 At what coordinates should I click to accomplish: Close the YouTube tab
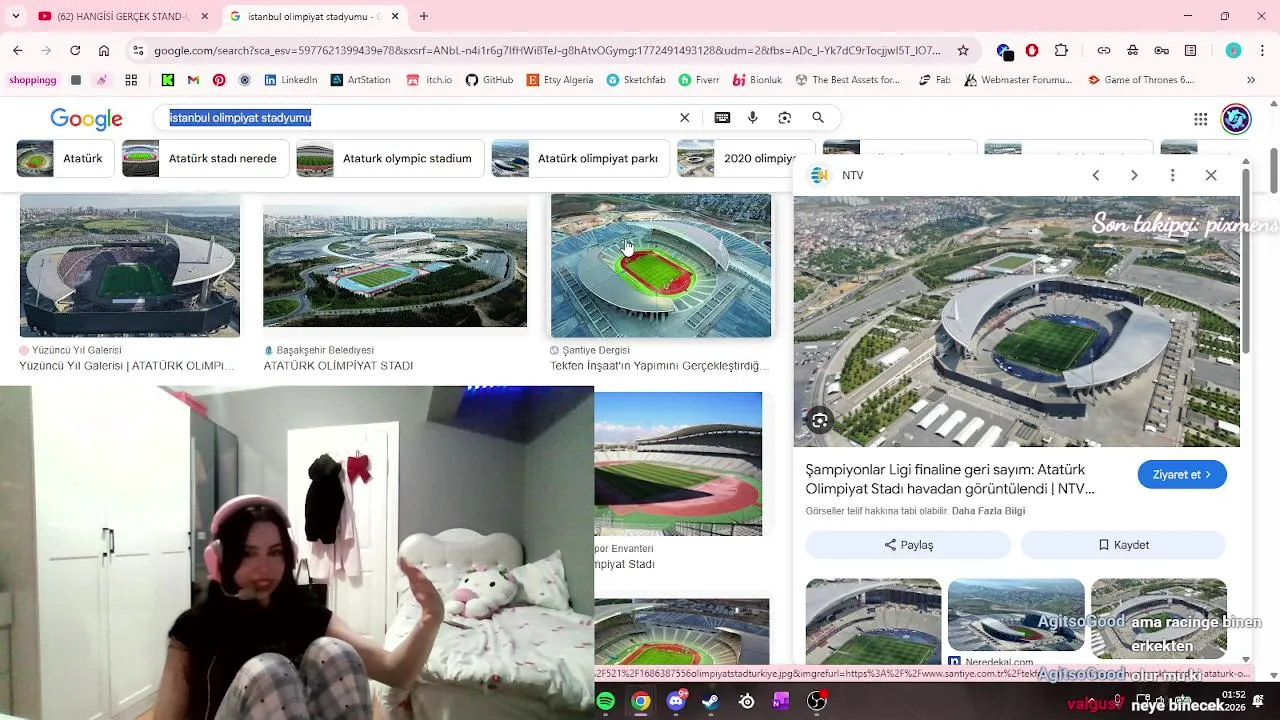pos(205,16)
